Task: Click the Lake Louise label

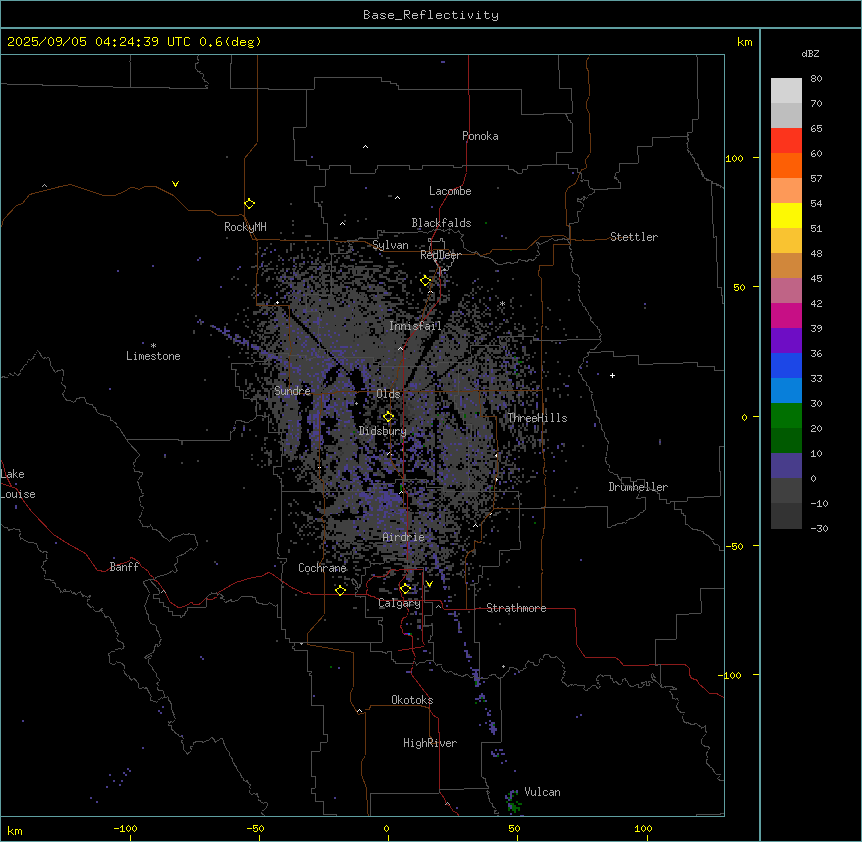Action: point(18,484)
